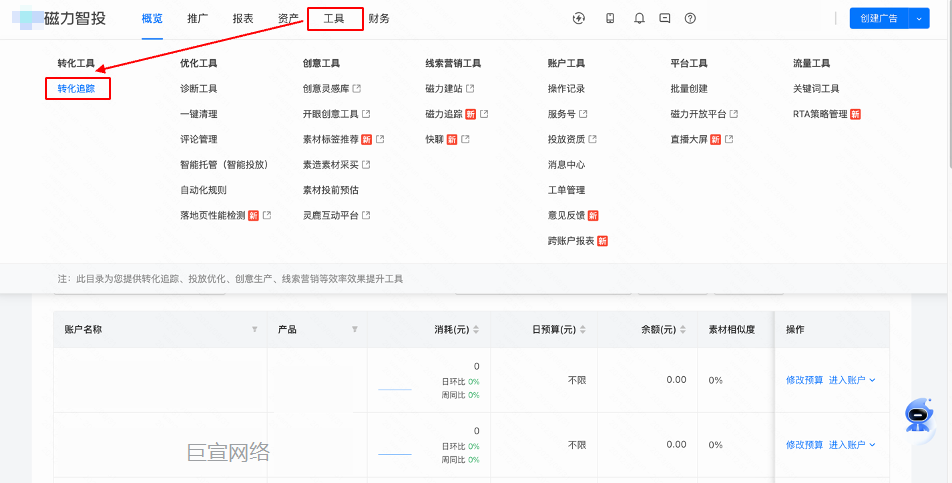Switch to the 概览 tab
Image resolution: width=952 pixels, height=483 pixels.
click(x=152, y=19)
